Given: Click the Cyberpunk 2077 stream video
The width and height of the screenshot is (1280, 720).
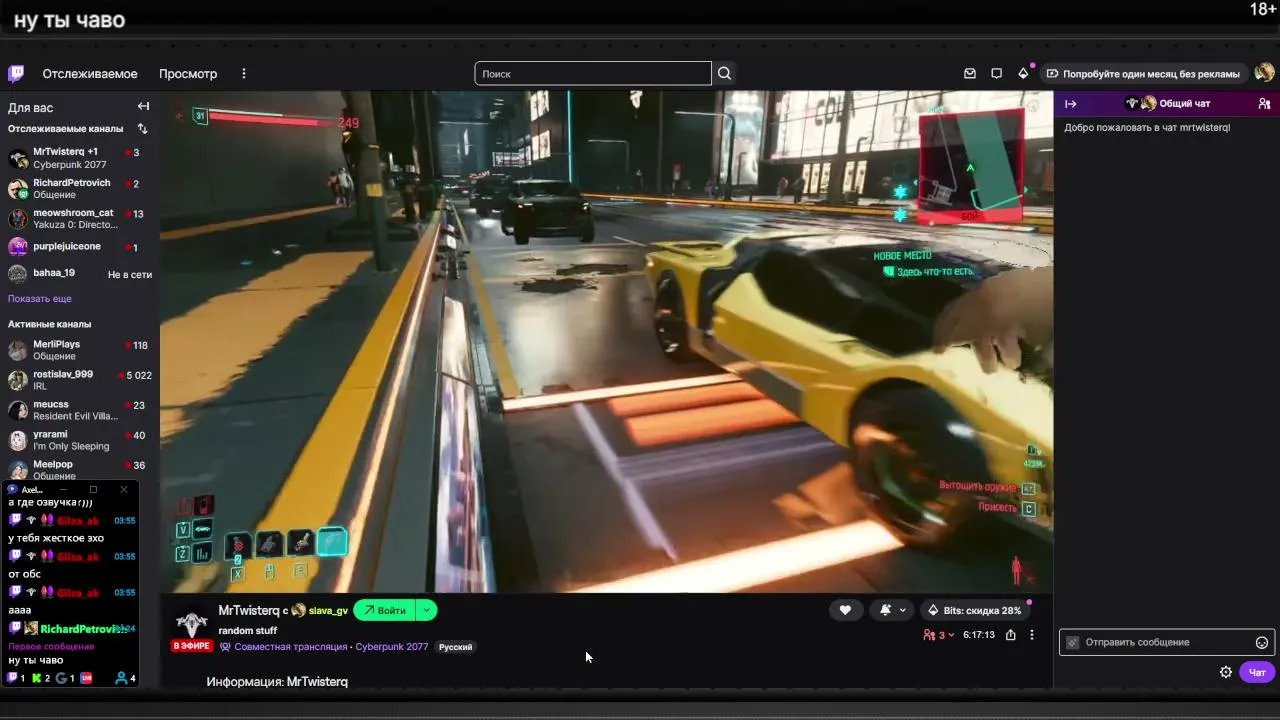Looking at the screenshot, I should tap(606, 342).
